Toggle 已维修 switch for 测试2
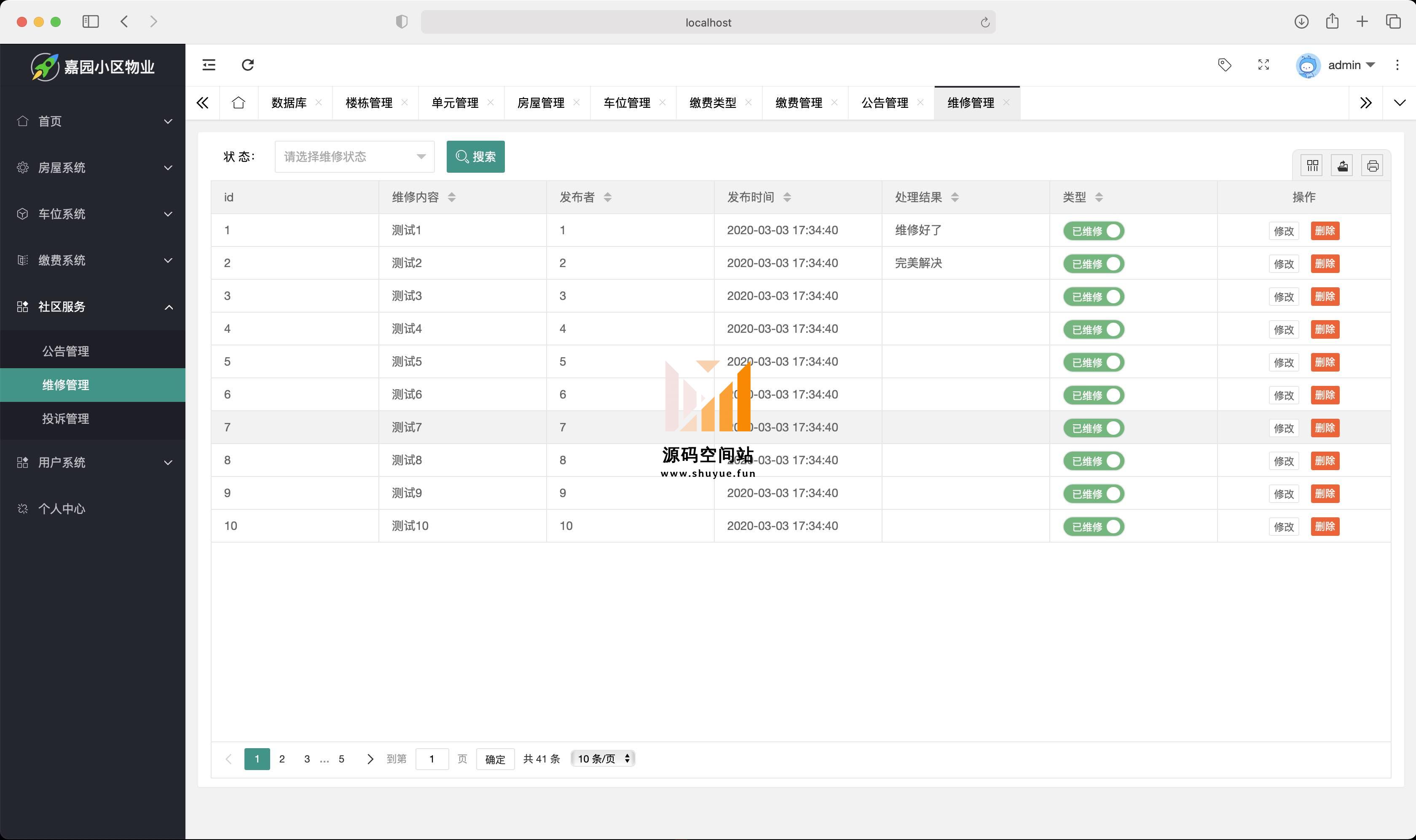The image size is (1416, 840). (x=1093, y=264)
